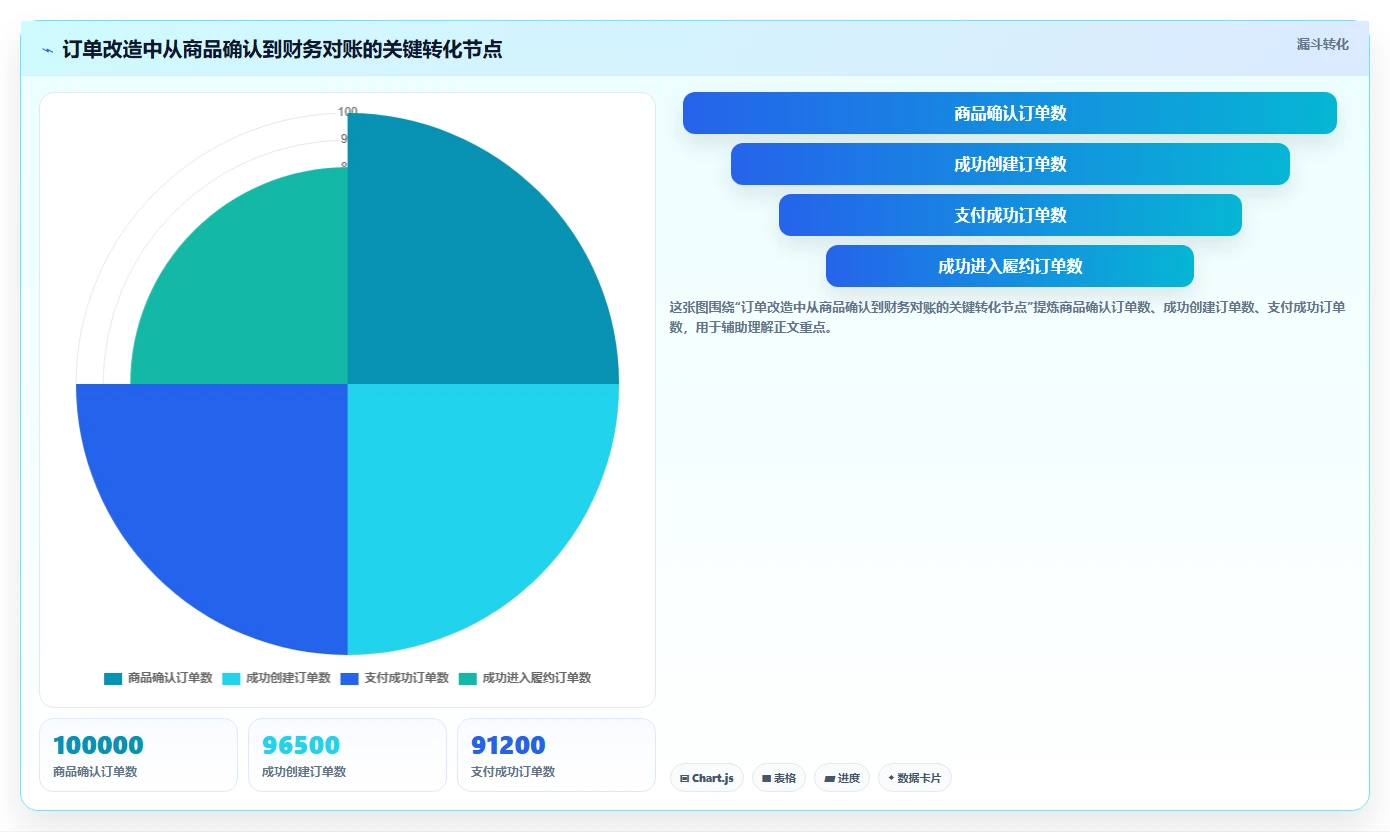Click the chart title heading text
This screenshot has height=832, width=1390.
pos(282,49)
